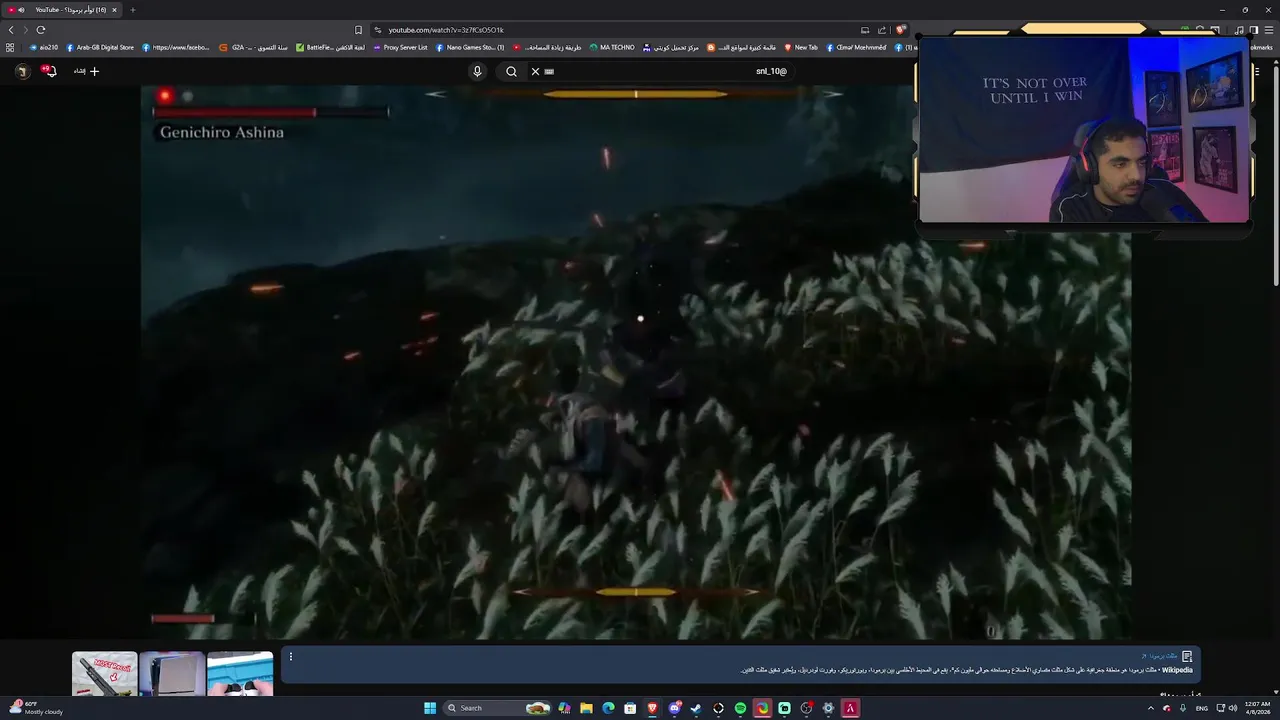Open YouTube account avatar menu
1280x720 pixels.
22,71
